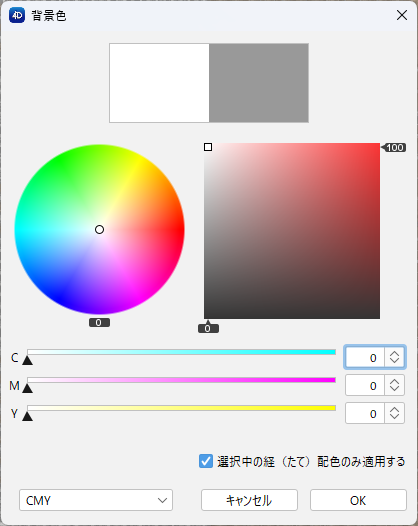This screenshot has width=418, height=526.
Task: Click the hue value label under the wheel
Action: point(99,322)
